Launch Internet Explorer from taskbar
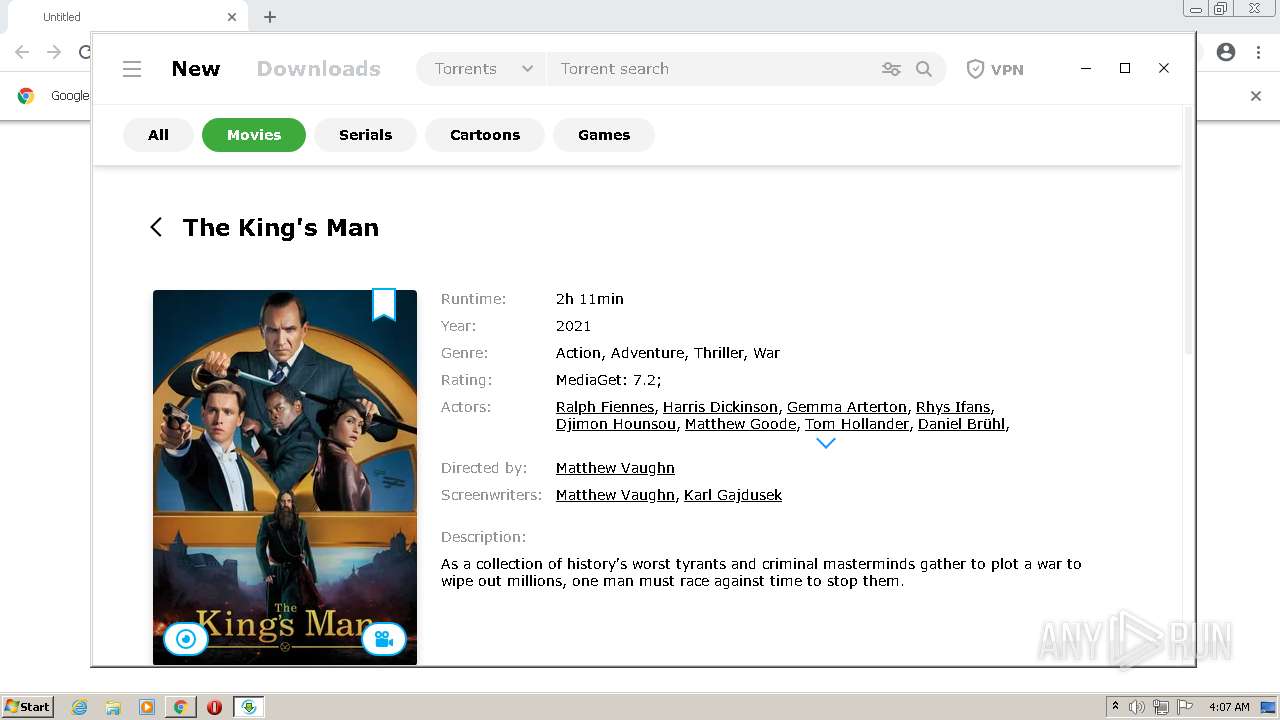Image resolution: width=1280 pixels, height=720 pixels. 79,707
